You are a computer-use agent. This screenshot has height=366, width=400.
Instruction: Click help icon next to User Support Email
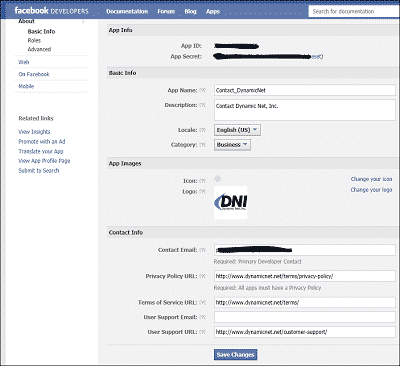[202, 317]
